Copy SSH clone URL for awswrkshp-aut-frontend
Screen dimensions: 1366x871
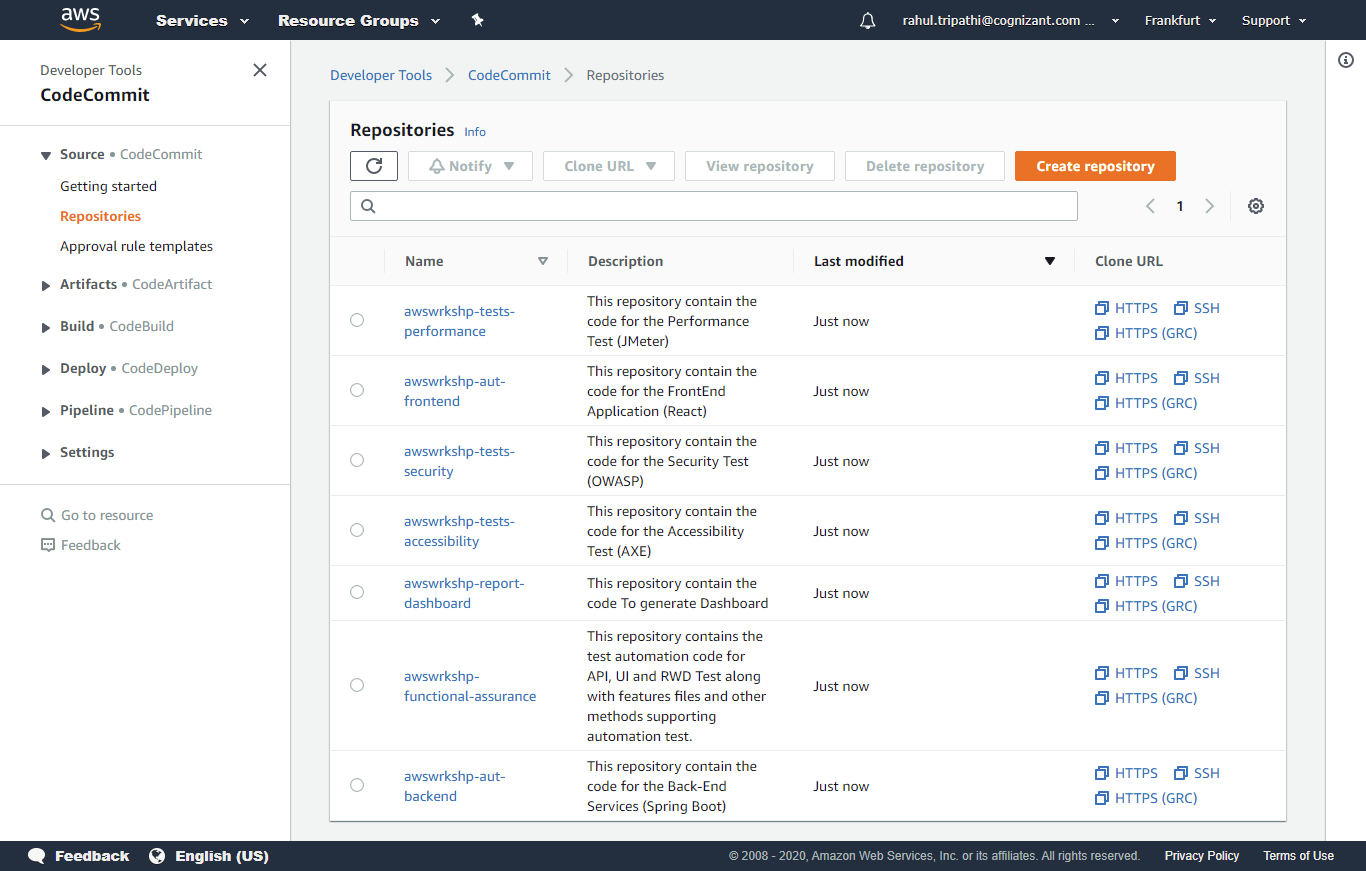[x=1197, y=378]
